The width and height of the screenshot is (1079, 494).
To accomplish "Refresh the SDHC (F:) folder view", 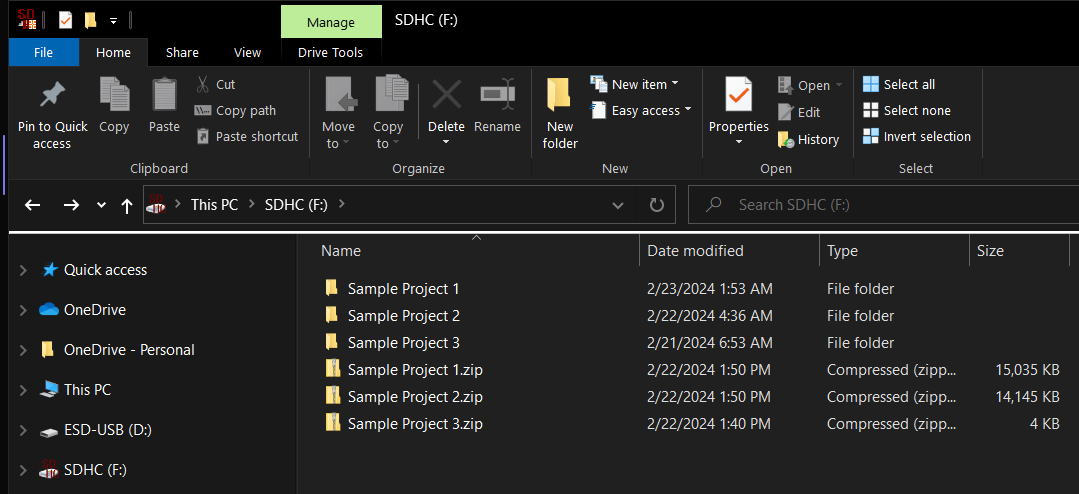I will (657, 205).
